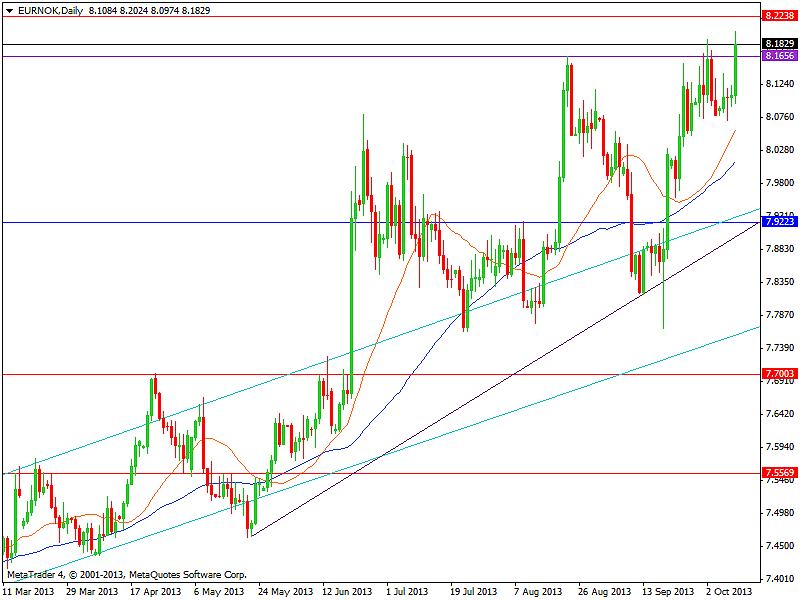Click the 8.0760 value on price axis

click(778, 117)
